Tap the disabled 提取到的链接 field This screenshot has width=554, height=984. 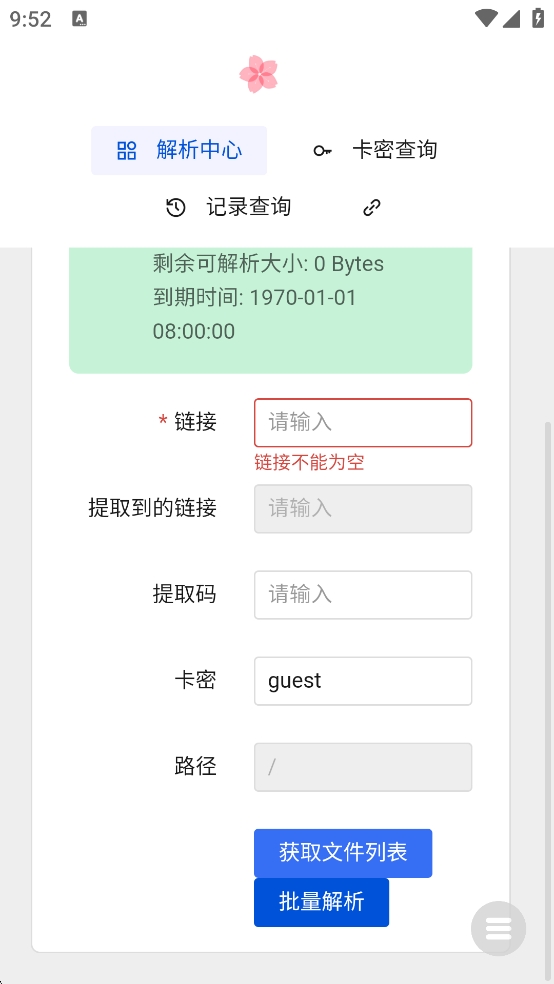363,509
